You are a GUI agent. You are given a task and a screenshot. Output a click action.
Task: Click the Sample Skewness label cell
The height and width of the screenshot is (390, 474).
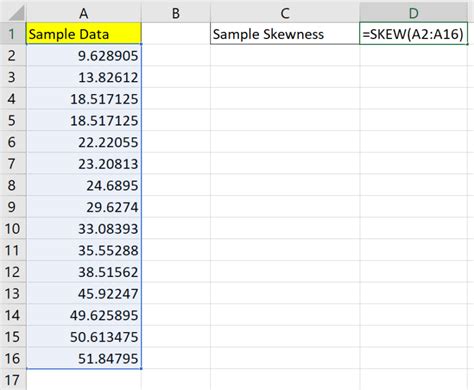click(x=285, y=34)
